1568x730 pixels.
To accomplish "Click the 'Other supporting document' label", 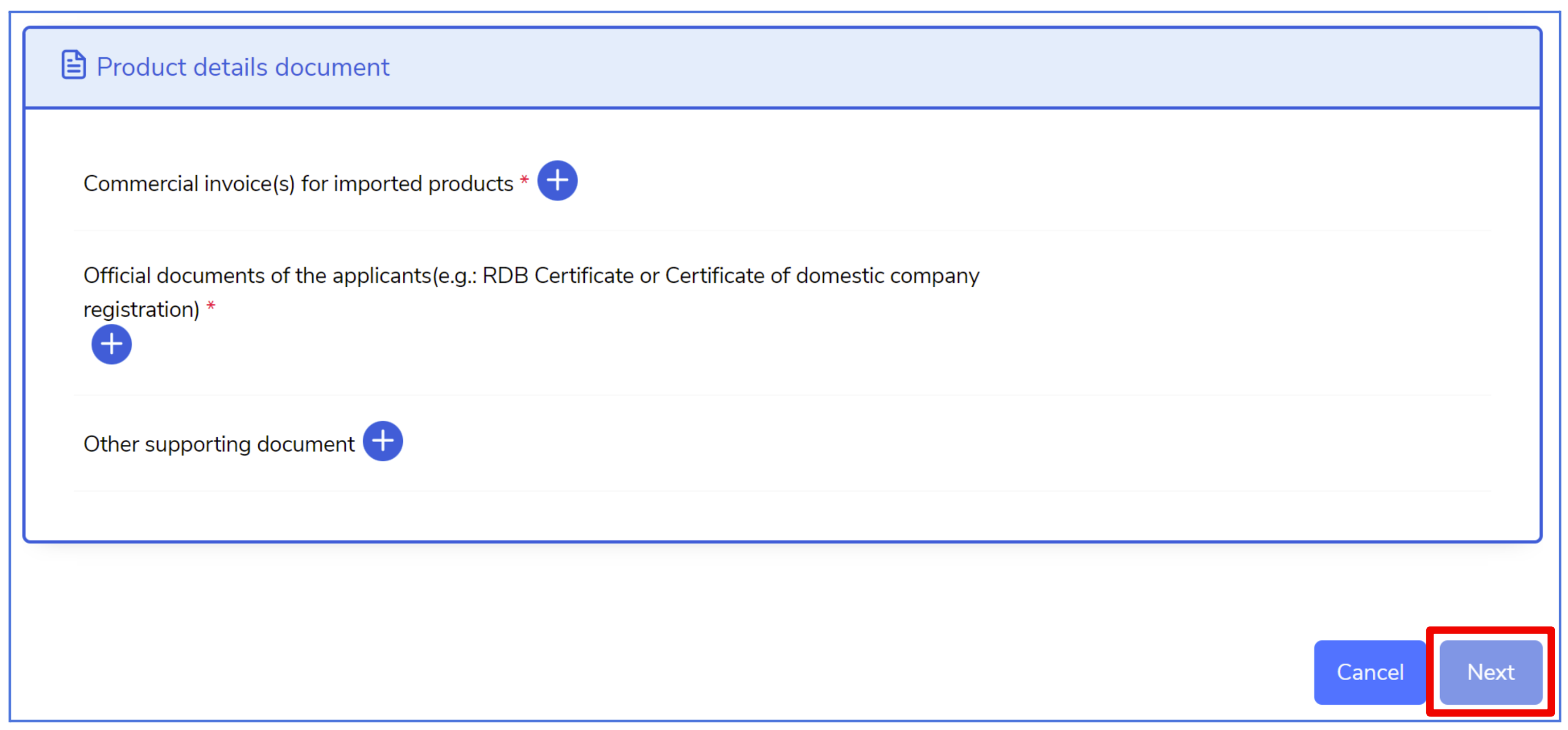I will (219, 444).
